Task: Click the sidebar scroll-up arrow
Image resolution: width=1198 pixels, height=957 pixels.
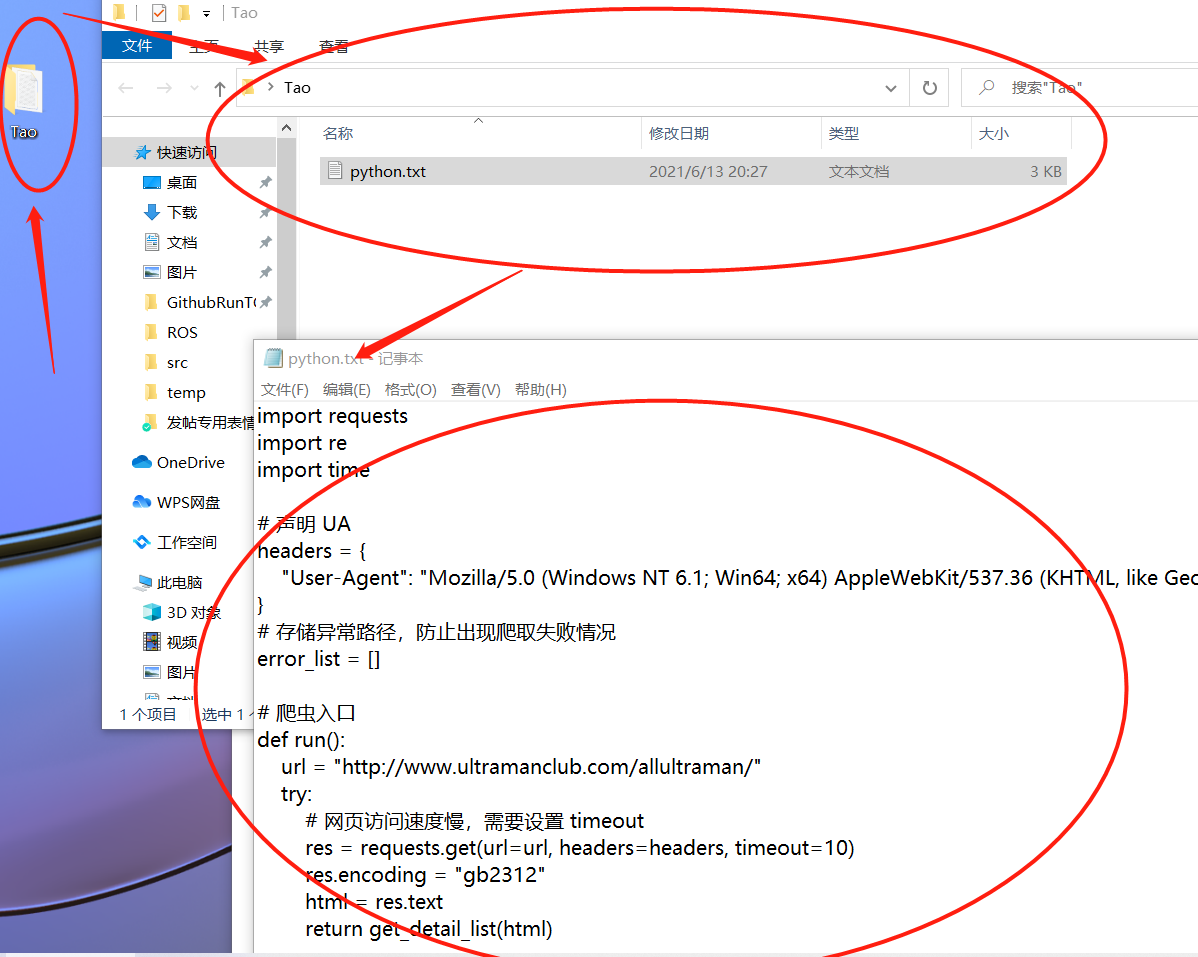Action: pyautogui.click(x=287, y=128)
